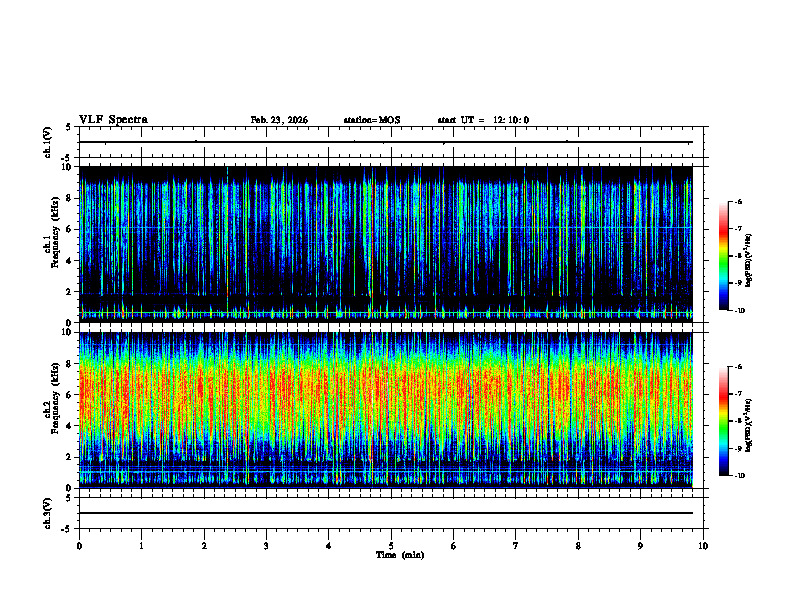792x612 pixels.
Task: Click the -6 label on ch.1 color bar
Action: pyautogui.click(x=738, y=202)
